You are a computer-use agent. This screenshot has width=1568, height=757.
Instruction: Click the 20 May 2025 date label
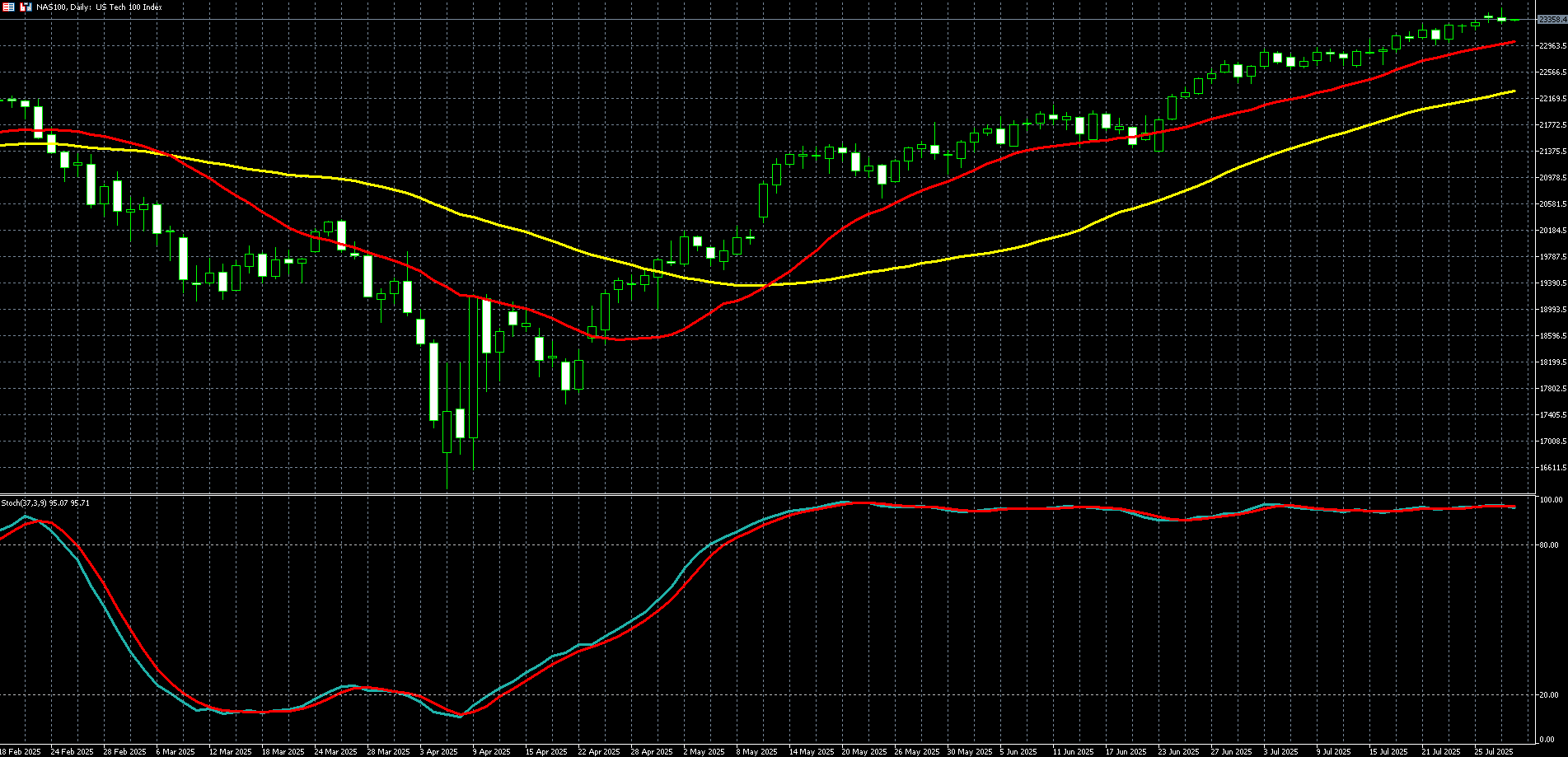864,751
